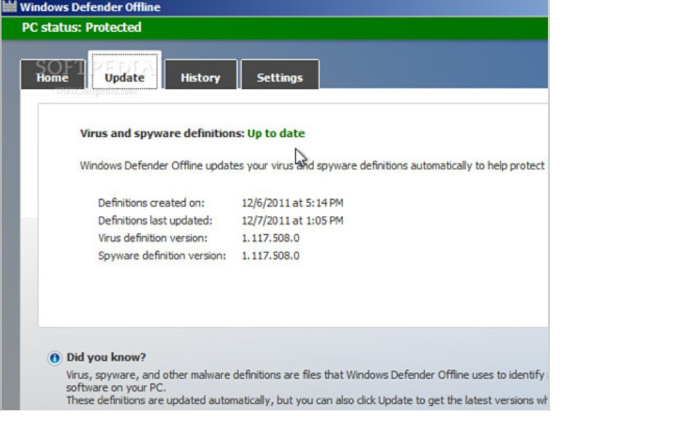Click the sentence starting 'Windows Defender Offline updates your'
The width and height of the screenshot is (700, 438).
point(312,166)
